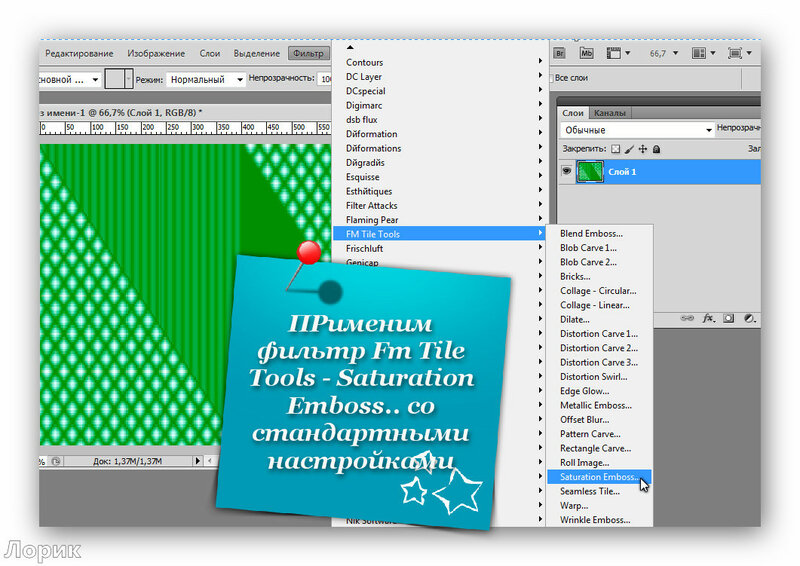Screen dimensions: 800x566
Task: Open the Обычные blend mode dropdown
Action: tap(637, 130)
